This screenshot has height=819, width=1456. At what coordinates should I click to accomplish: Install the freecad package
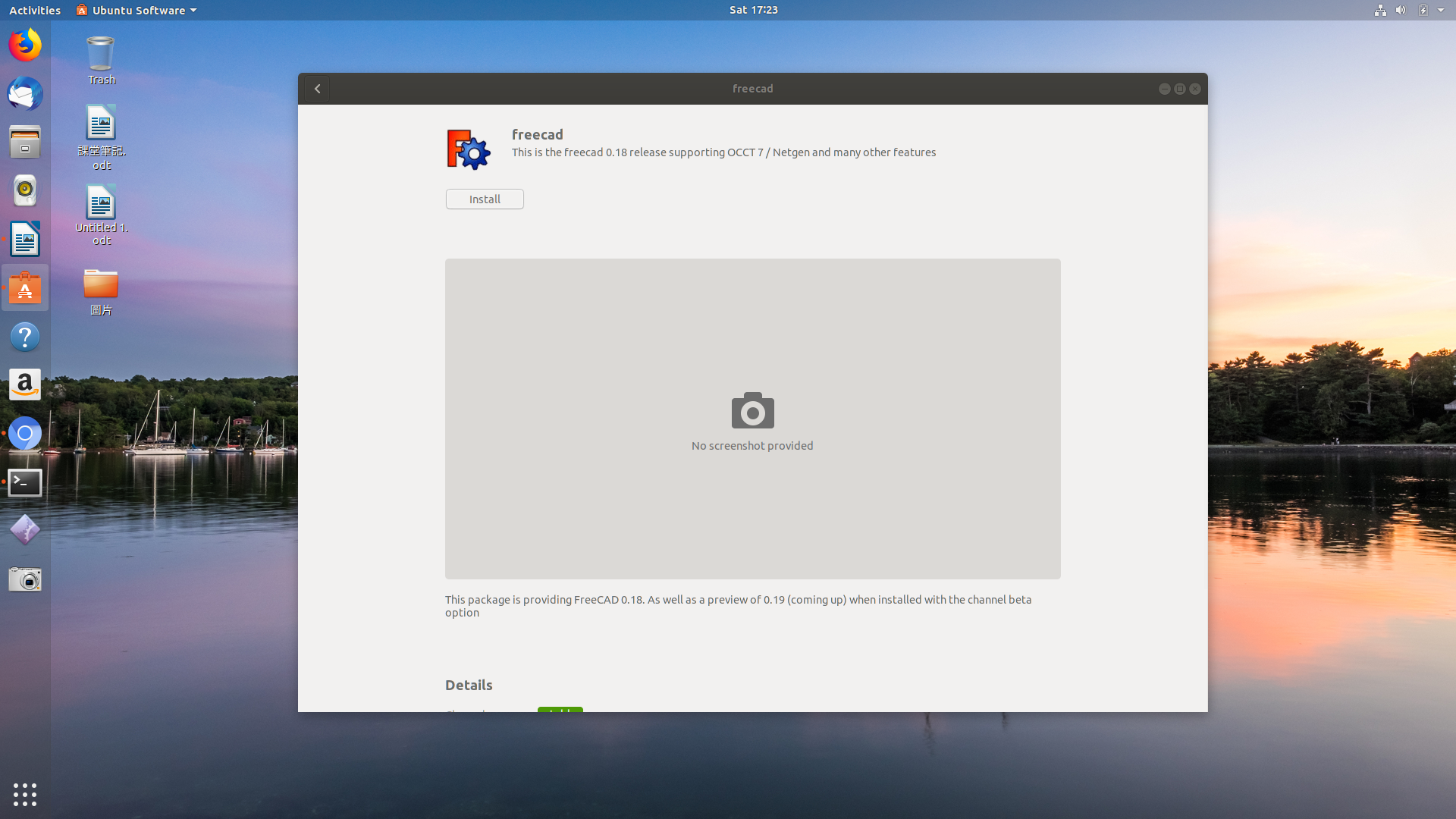click(485, 199)
